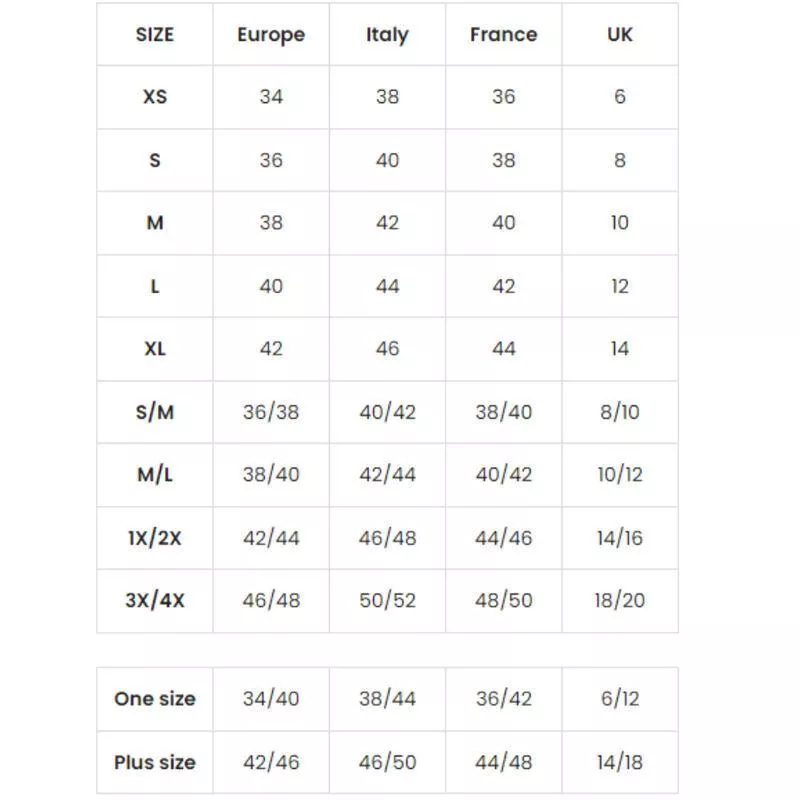Select the S/M size row label
This screenshot has width=800, height=800.
coord(155,412)
